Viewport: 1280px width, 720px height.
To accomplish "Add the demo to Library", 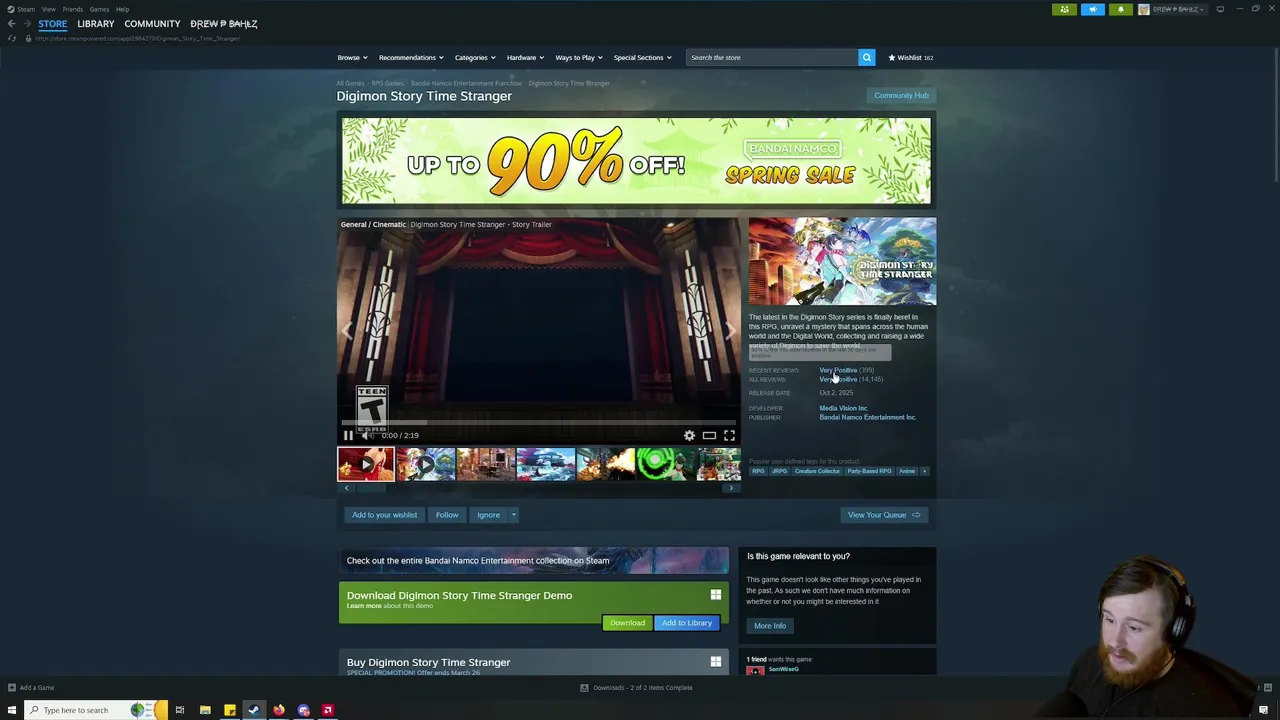I will click(x=687, y=623).
